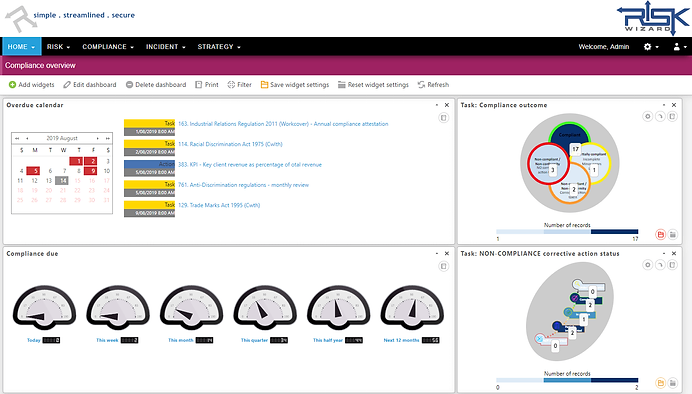Click Reset widget settings
The height and width of the screenshot is (394, 692).
point(373,85)
